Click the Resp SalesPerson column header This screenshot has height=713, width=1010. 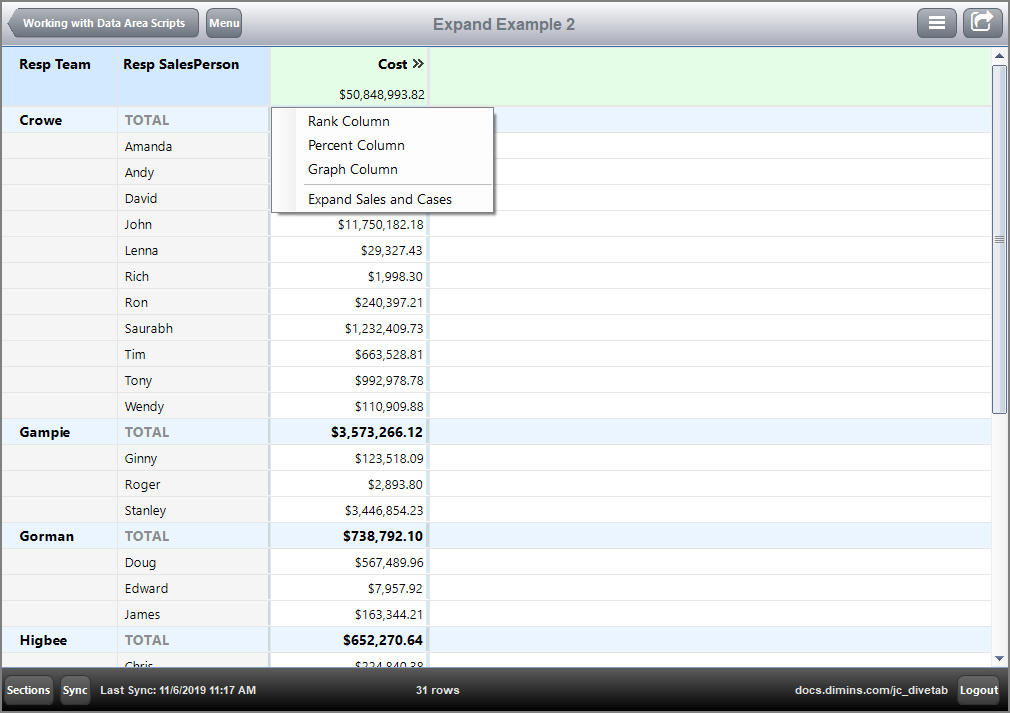[180, 63]
